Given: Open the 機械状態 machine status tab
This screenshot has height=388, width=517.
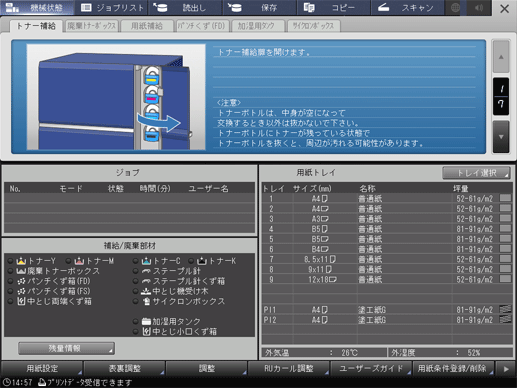Looking at the screenshot, I should click(37, 7).
